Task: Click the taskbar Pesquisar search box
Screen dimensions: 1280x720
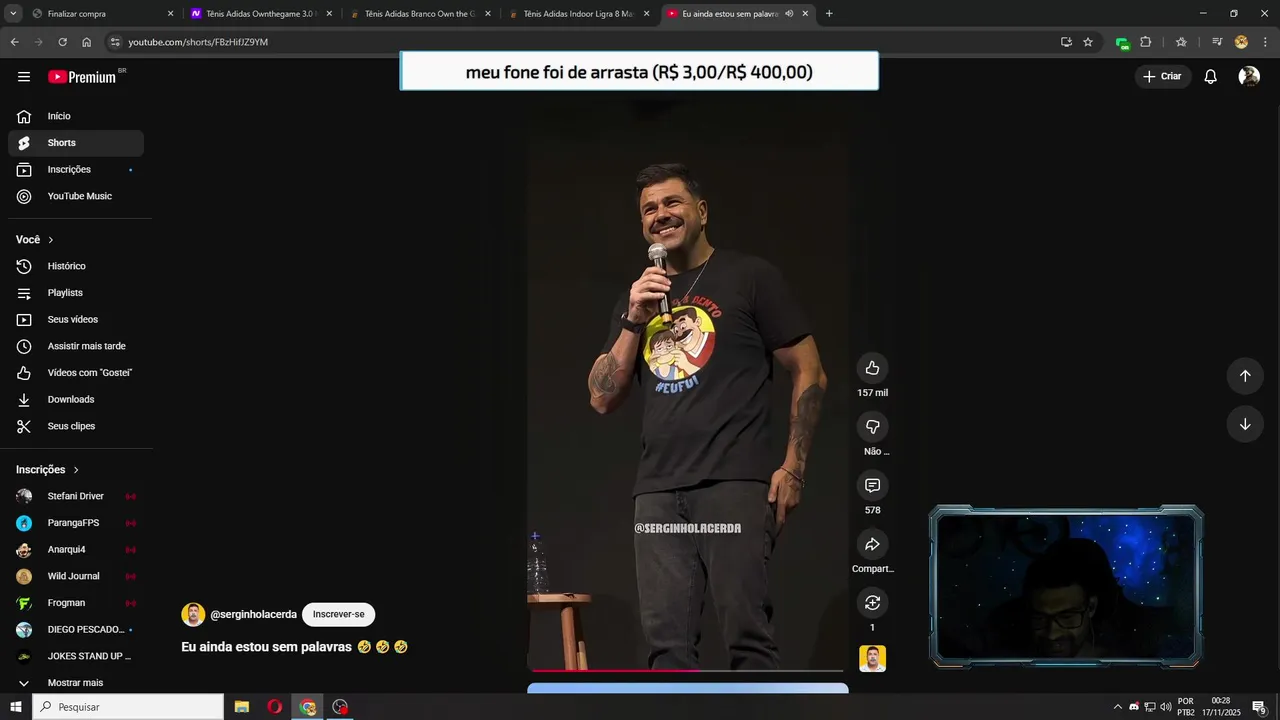Action: tap(128, 707)
